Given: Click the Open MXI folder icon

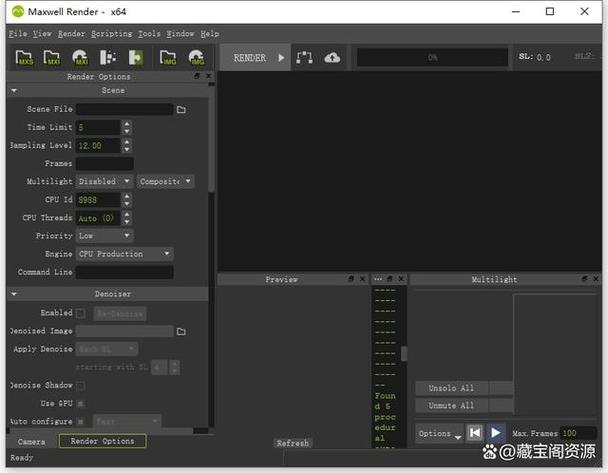Looking at the screenshot, I should coord(52,57).
